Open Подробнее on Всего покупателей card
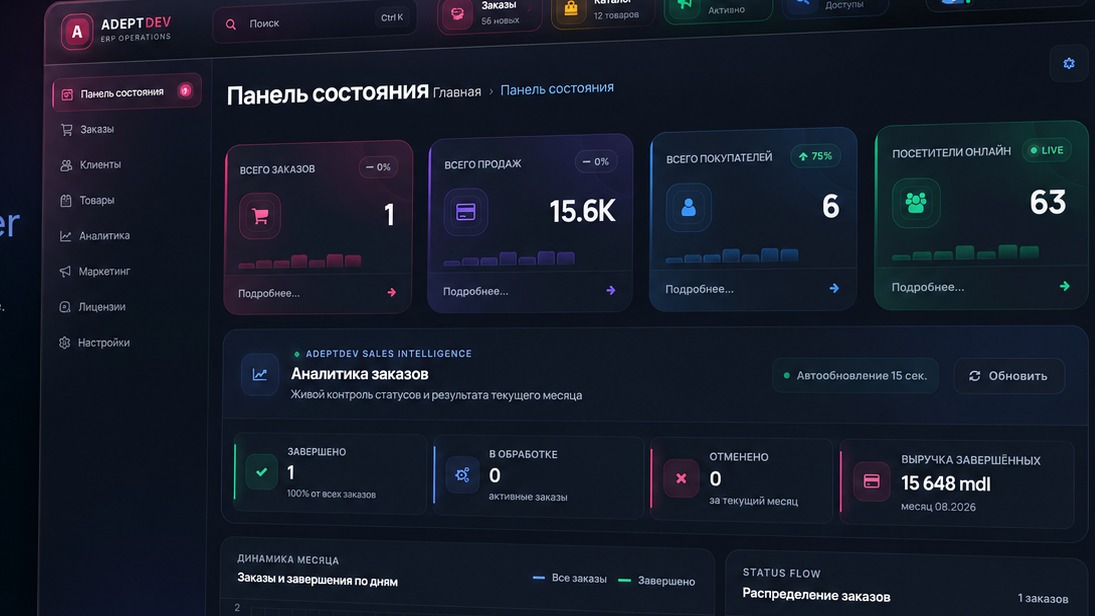Screen dimensions: 1095x616 click(x=699, y=289)
